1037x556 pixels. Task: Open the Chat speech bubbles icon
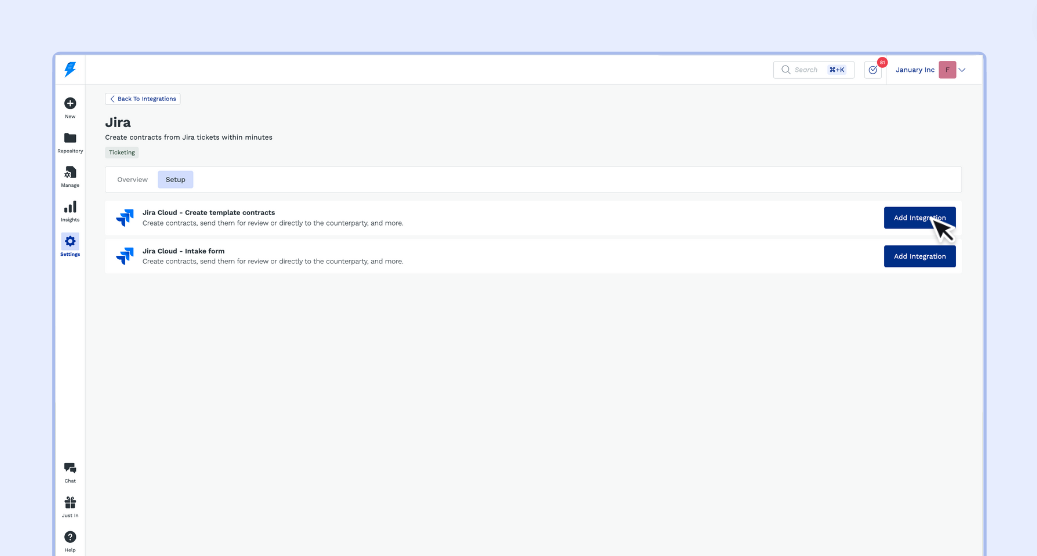coord(70,468)
